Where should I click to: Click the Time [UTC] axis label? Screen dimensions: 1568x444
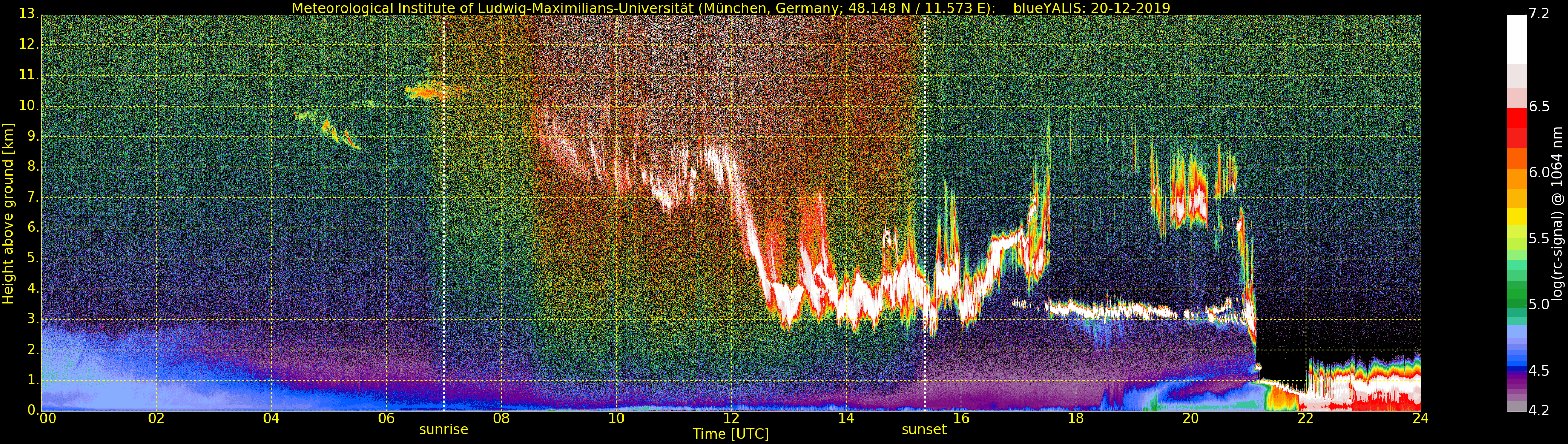tap(731, 434)
